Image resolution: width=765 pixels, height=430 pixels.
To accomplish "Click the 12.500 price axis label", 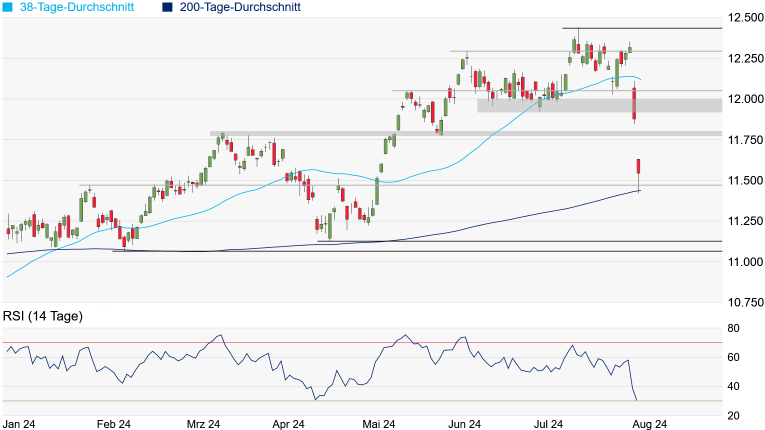I will (745, 18).
